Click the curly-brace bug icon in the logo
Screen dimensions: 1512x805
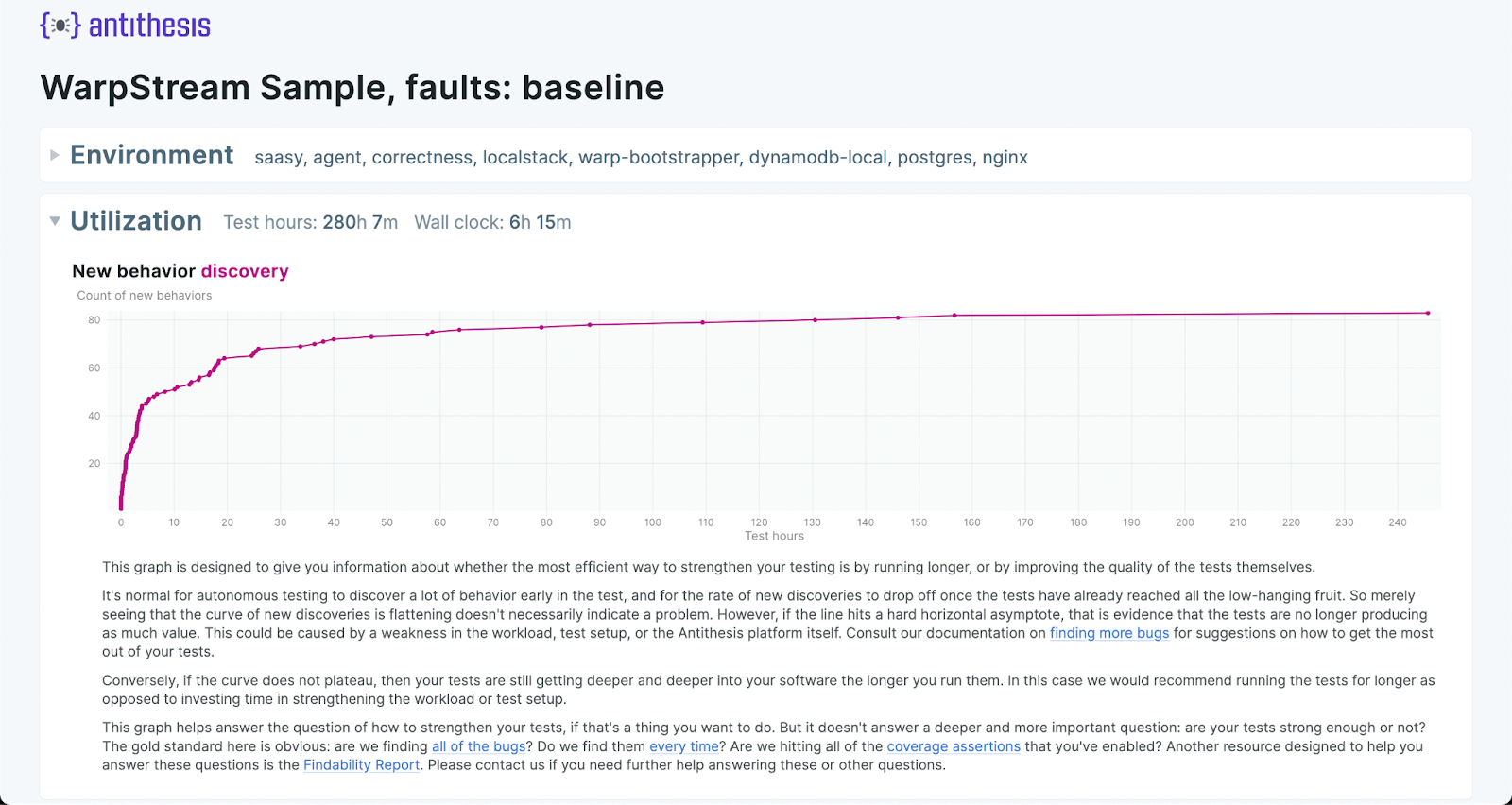(x=59, y=26)
